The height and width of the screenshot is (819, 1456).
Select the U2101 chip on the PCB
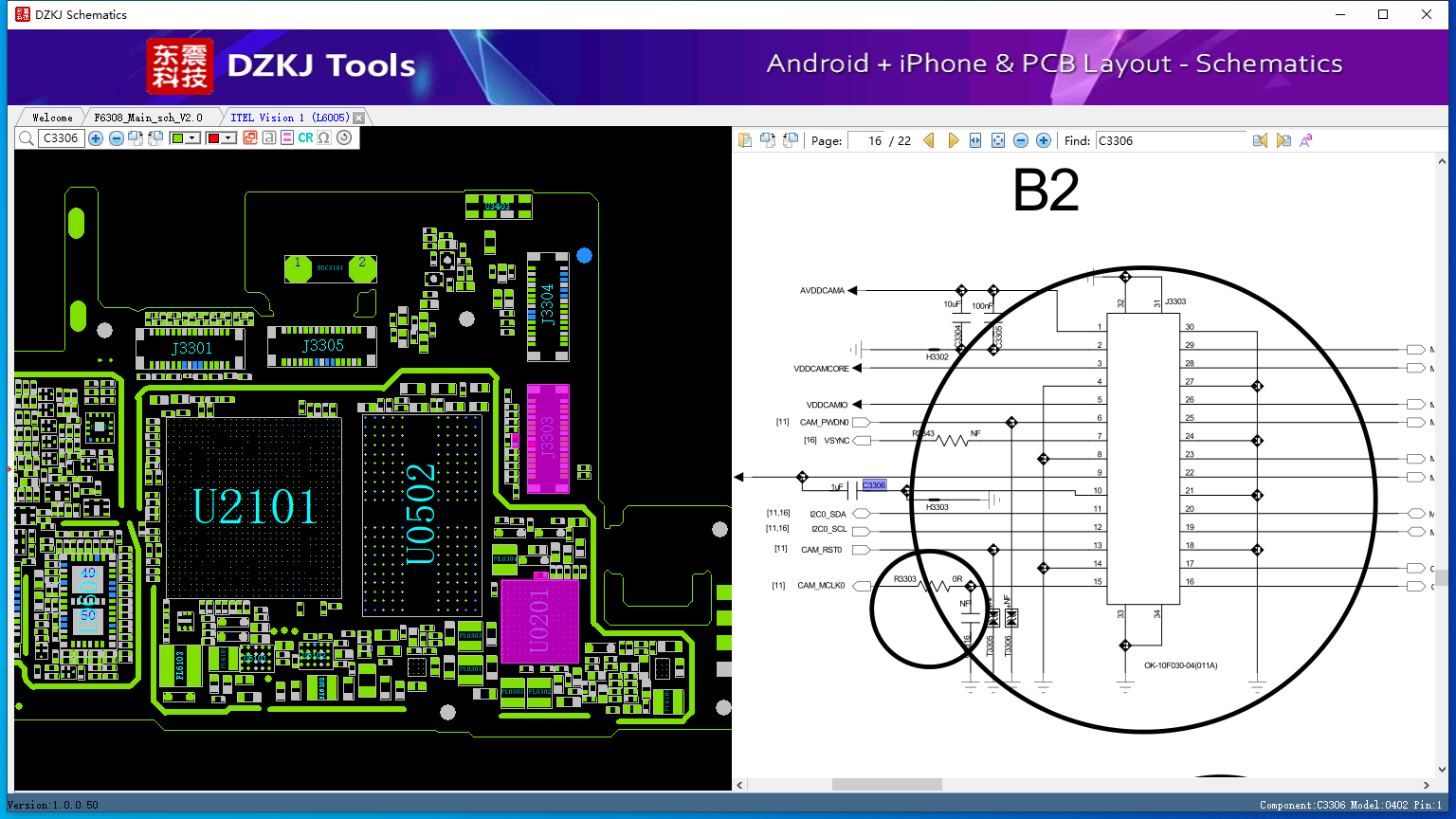254,507
